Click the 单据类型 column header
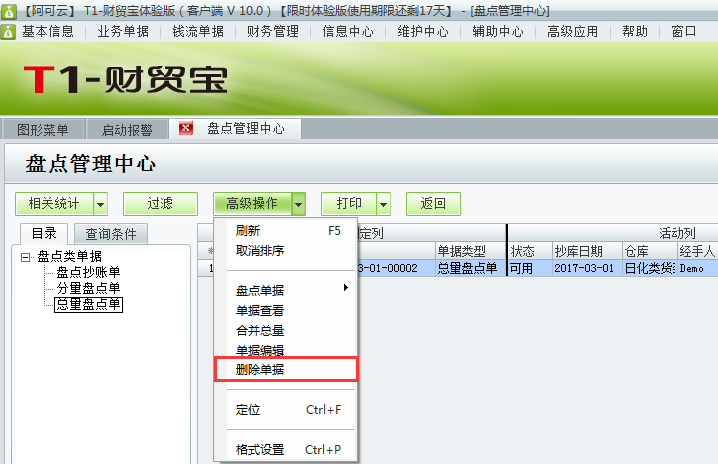 pos(470,251)
